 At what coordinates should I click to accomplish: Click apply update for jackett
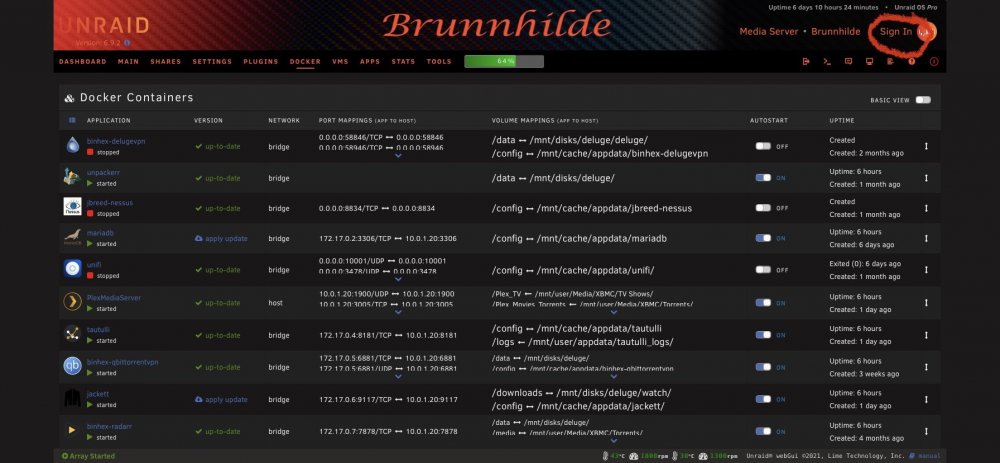click(x=221, y=400)
